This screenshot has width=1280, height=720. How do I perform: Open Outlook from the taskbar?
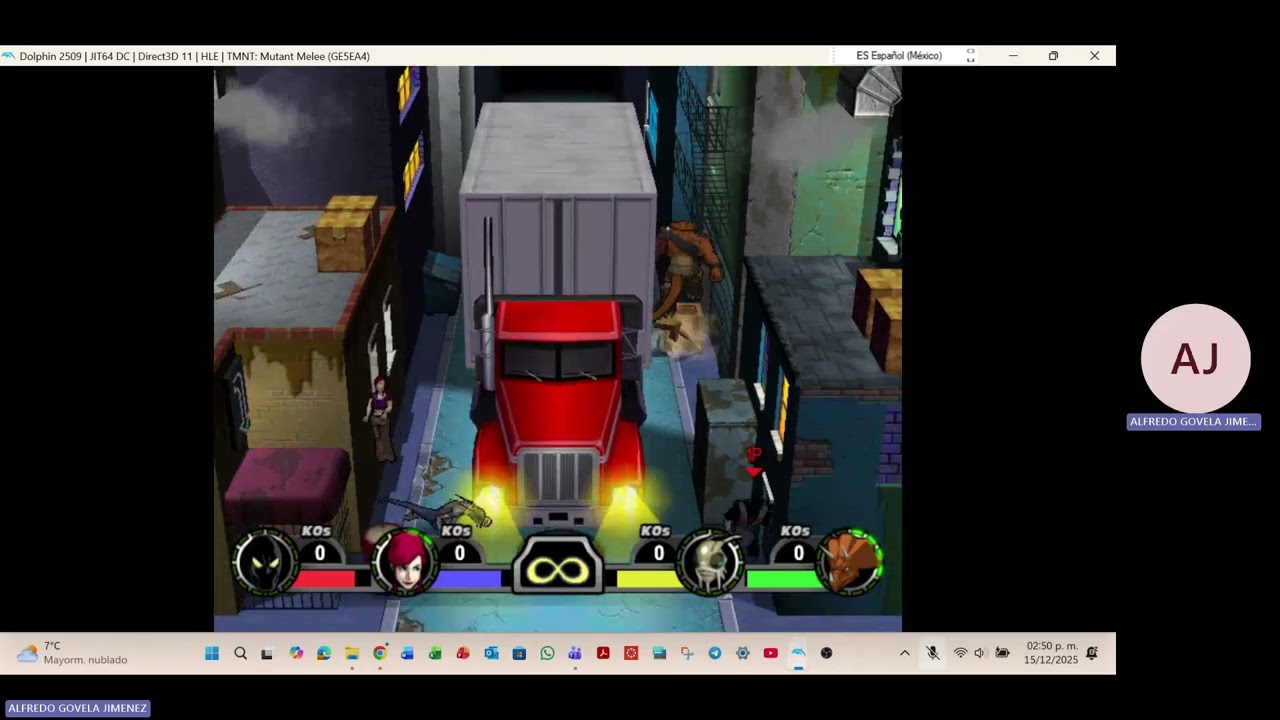pyautogui.click(x=491, y=653)
